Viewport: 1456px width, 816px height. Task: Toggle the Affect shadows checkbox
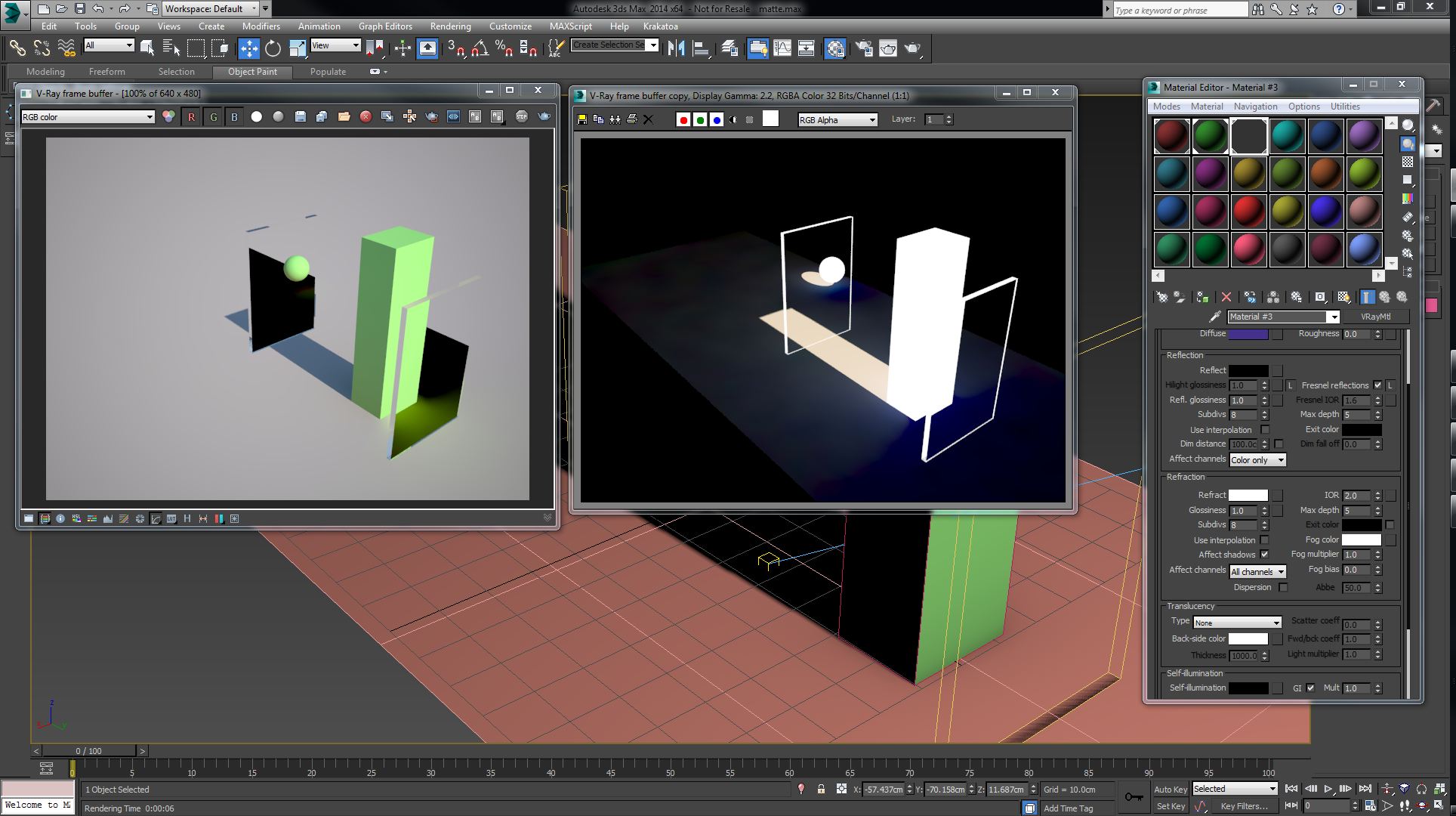coord(1264,555)
